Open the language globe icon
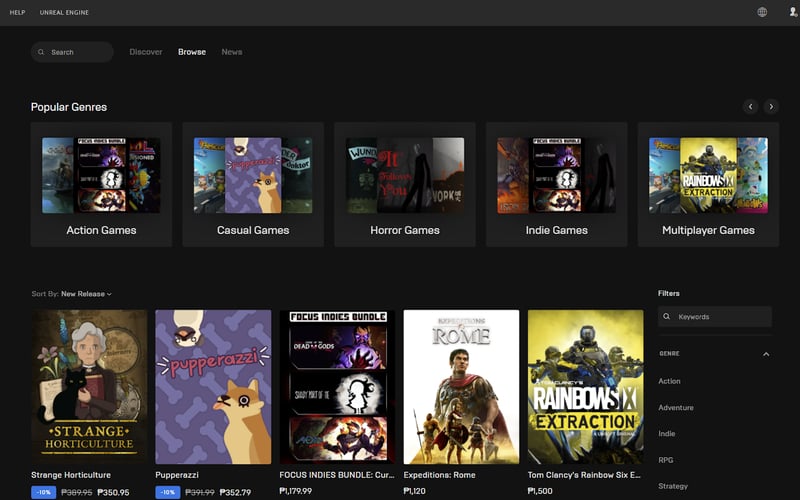 762,12
